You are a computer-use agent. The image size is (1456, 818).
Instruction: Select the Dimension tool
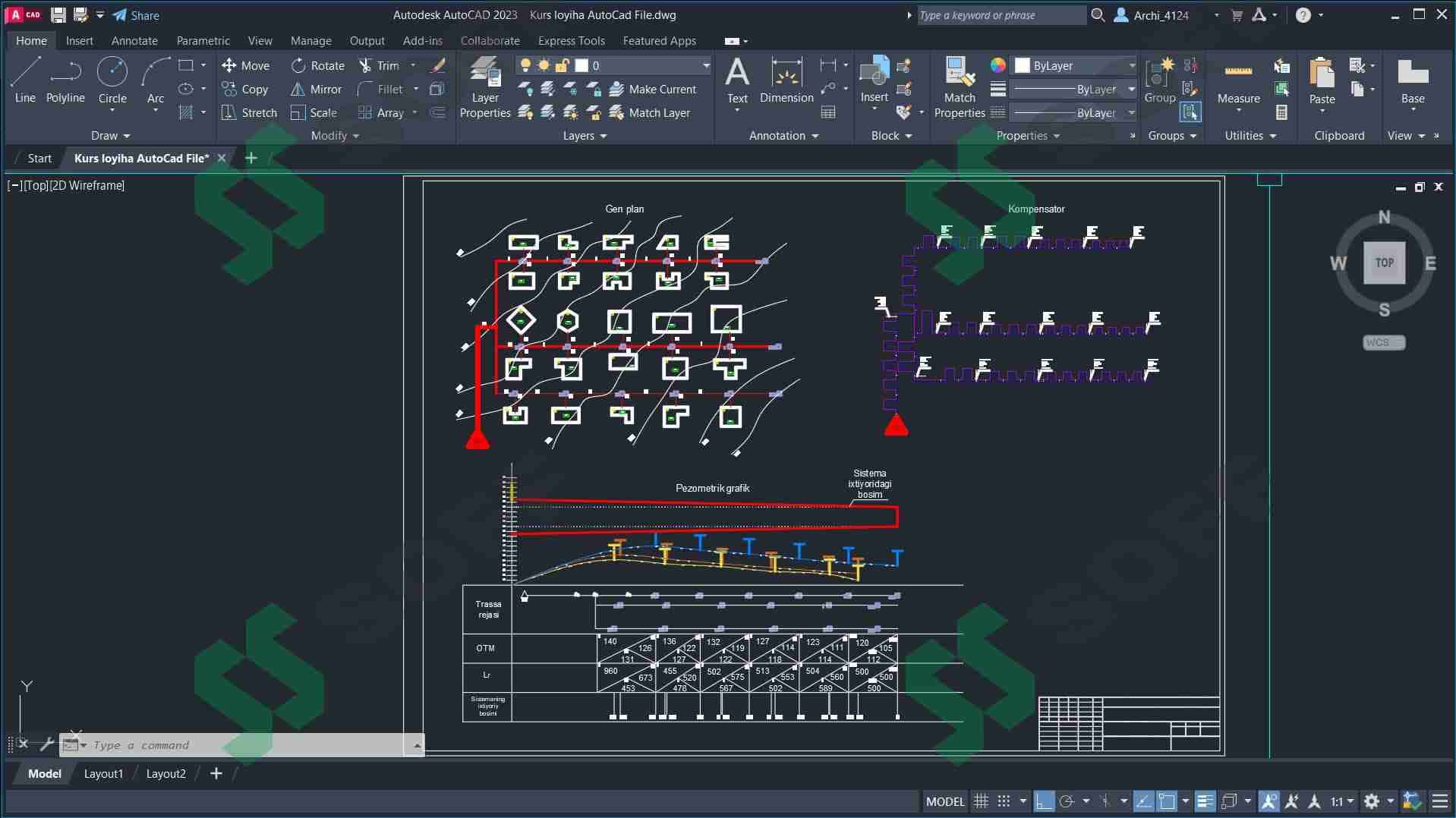coord(786,80)
